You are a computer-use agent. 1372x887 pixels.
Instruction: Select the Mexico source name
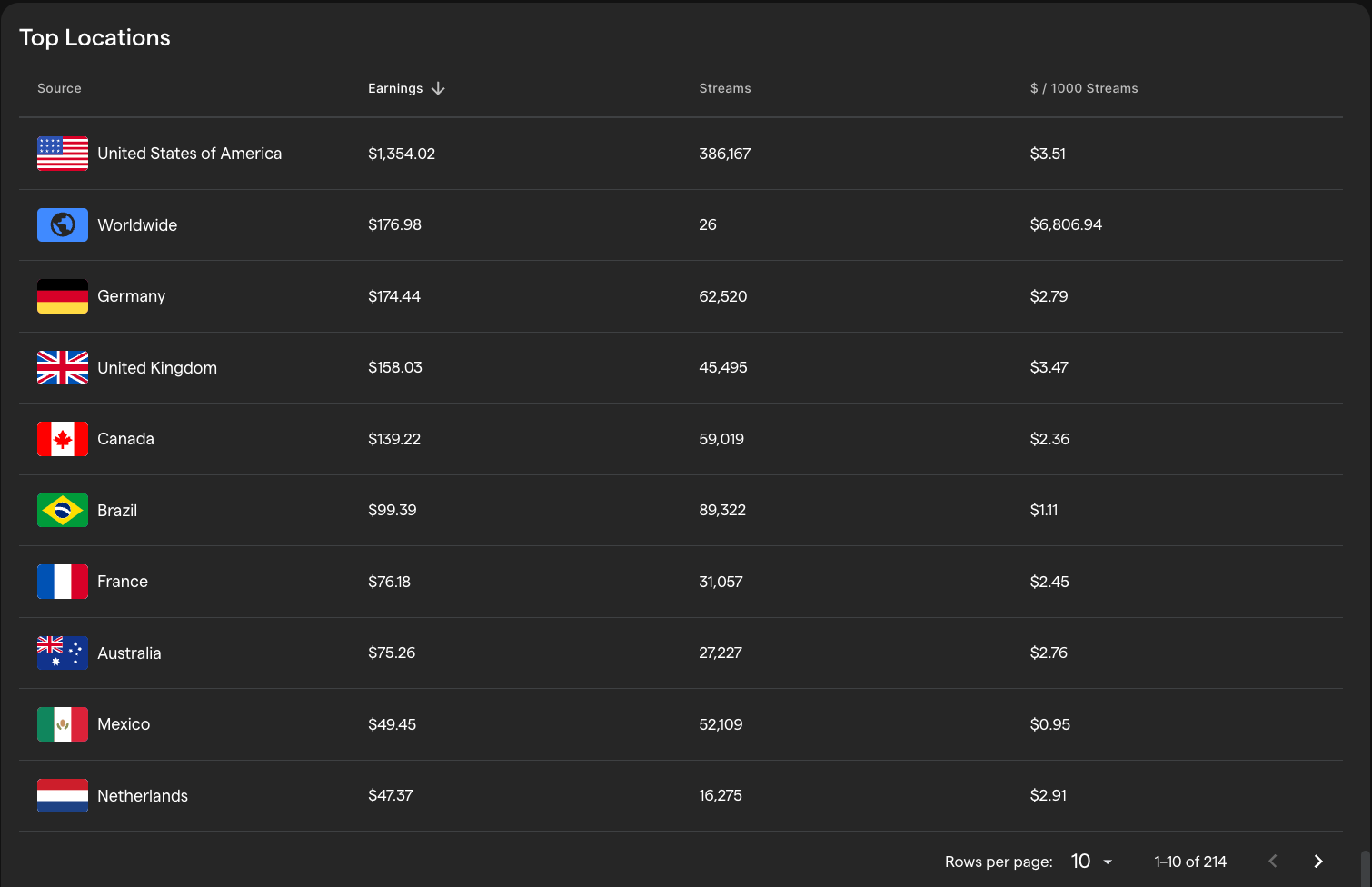(124, 724)
